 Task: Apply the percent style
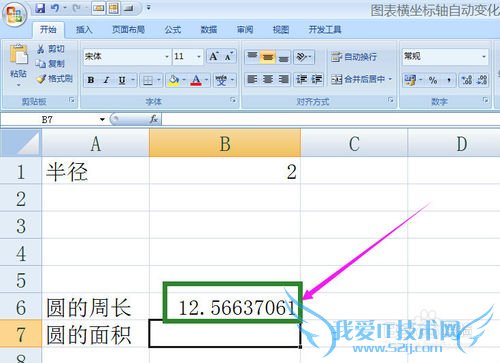click(433, 80)
